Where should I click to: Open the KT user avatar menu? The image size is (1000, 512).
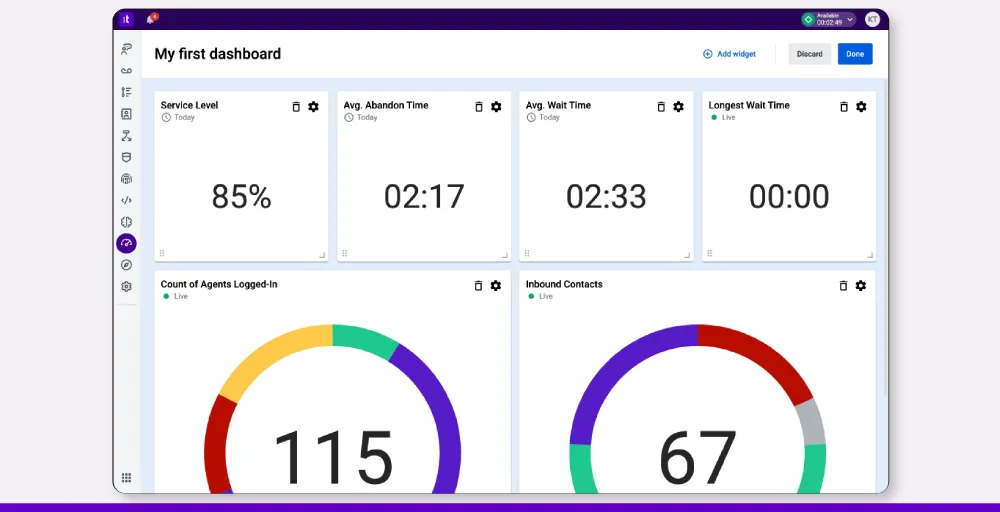click(x=872, y=19)
